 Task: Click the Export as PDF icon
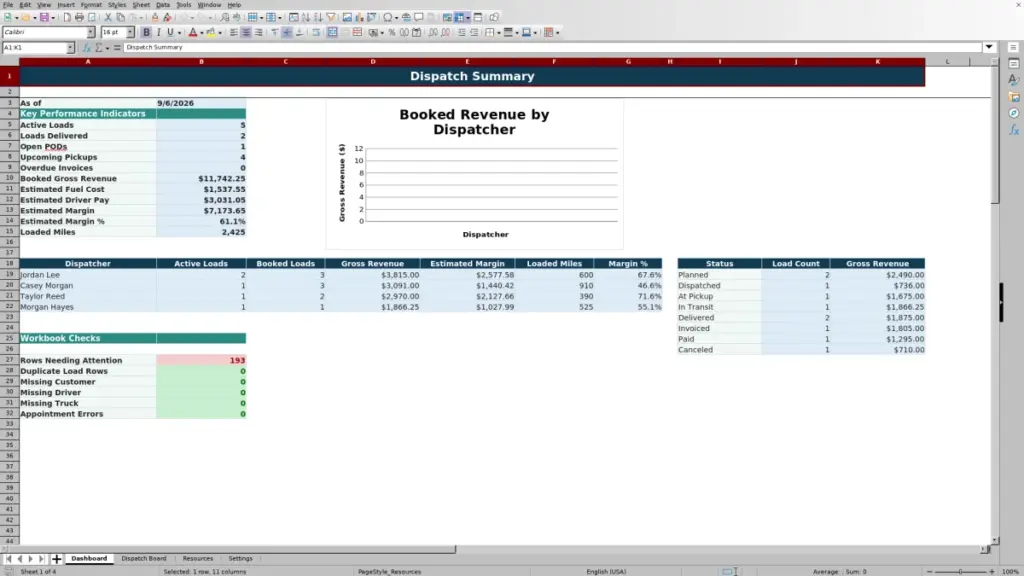pos(67,17)
